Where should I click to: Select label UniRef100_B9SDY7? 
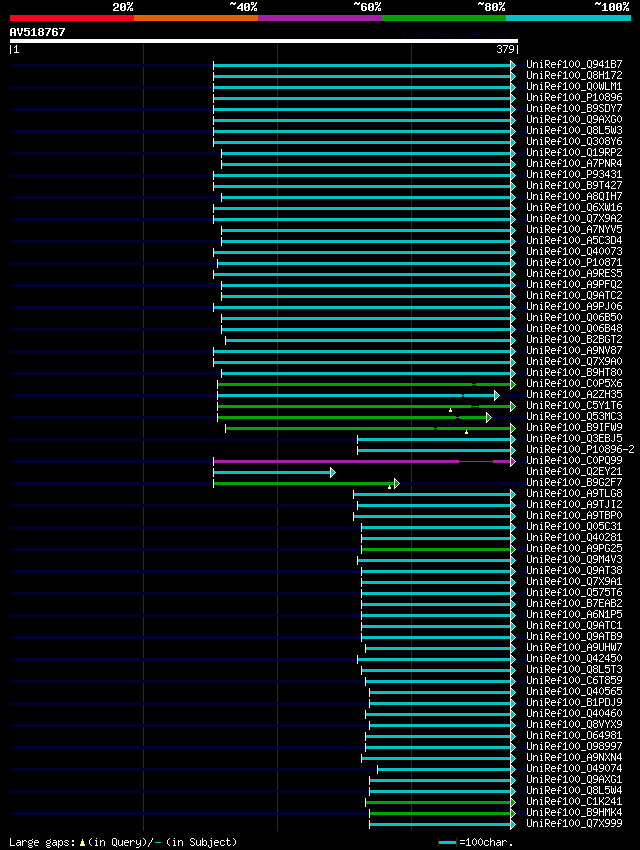point(574,108)
